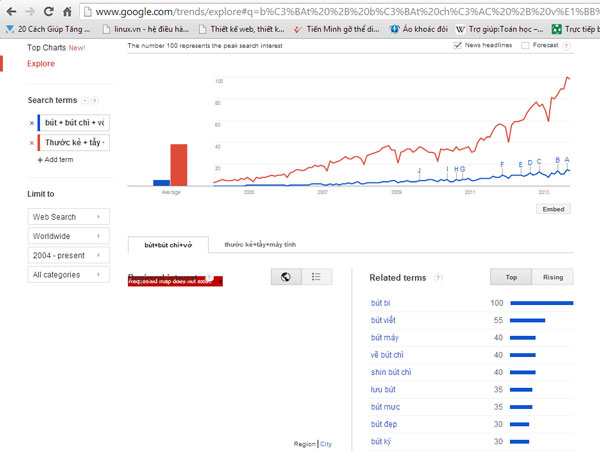600x451 pixels.
Task: Open related term 'bút mực'
Action: click(385, 407)
